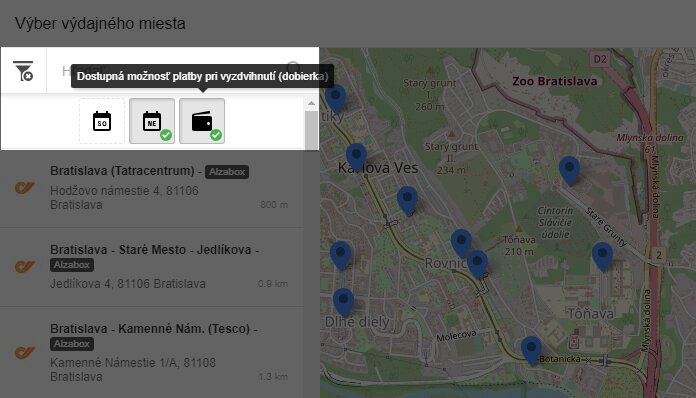Click the clear filter funnel icon
Screen dimensions: 696x398
pyautogui.click(x=23, y=71)
